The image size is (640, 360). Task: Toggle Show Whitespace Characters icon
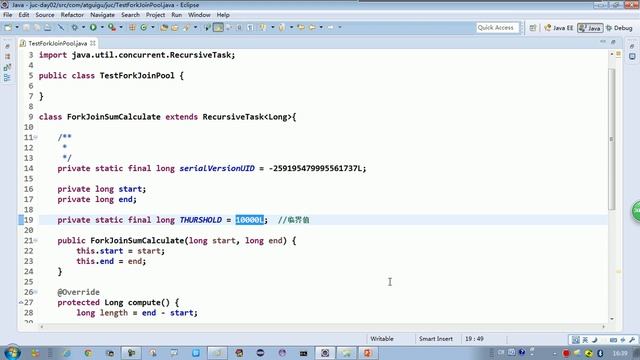click(x=250, y=27)
